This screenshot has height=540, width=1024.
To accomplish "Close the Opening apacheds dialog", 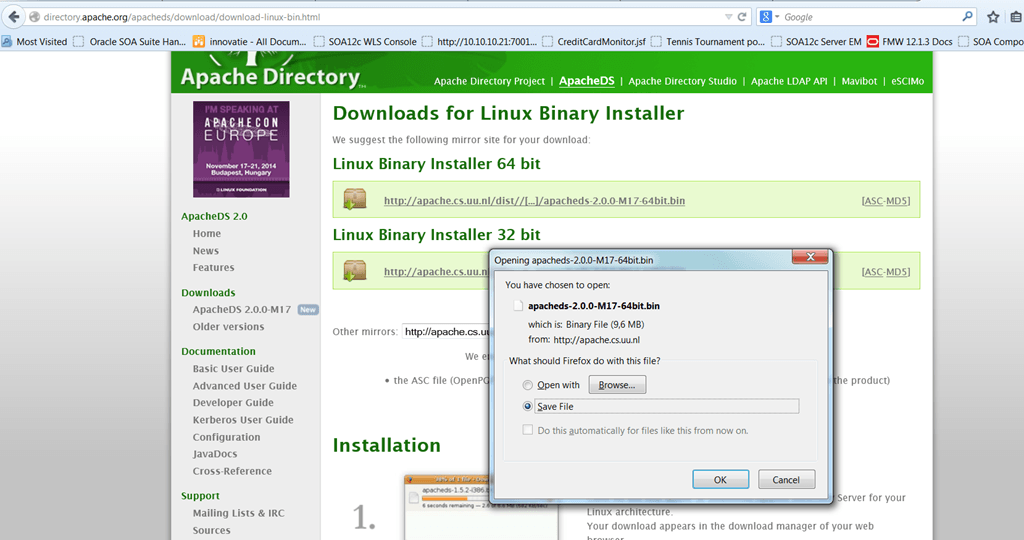I will [810, 257].
